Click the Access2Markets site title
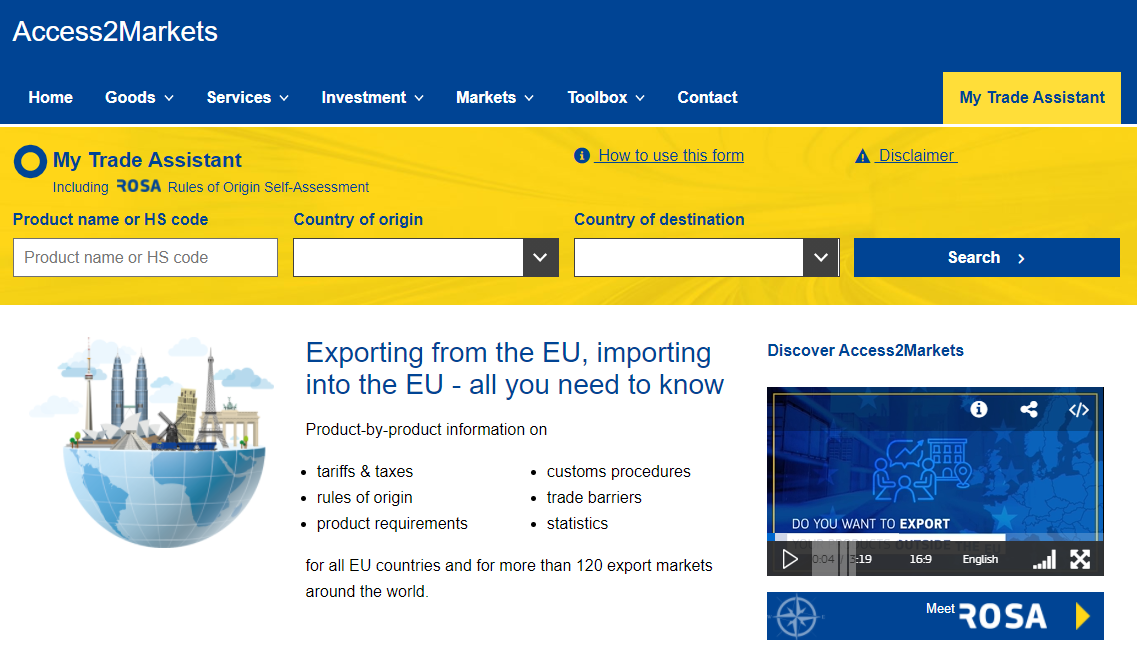1137x670 pixels. tap(115, 32)
